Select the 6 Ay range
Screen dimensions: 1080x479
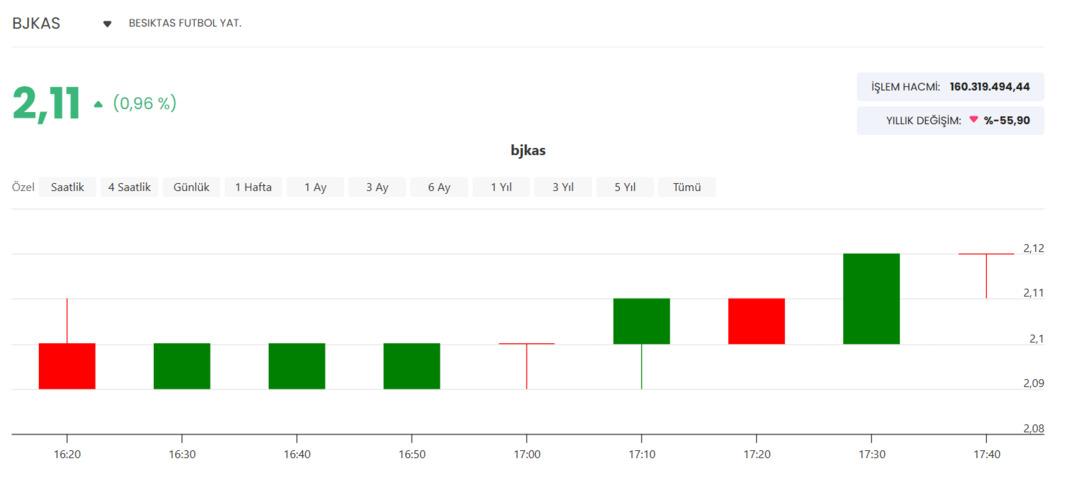439,187
